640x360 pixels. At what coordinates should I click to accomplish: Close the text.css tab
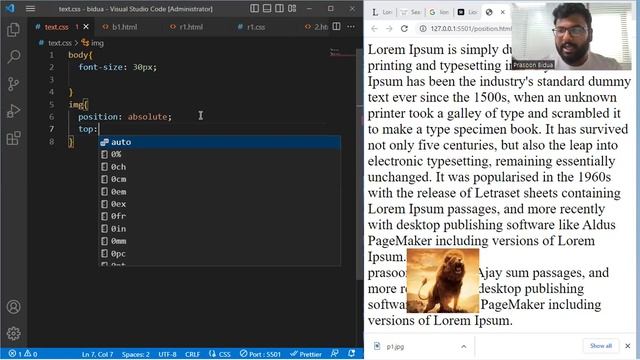coord(86,27)
